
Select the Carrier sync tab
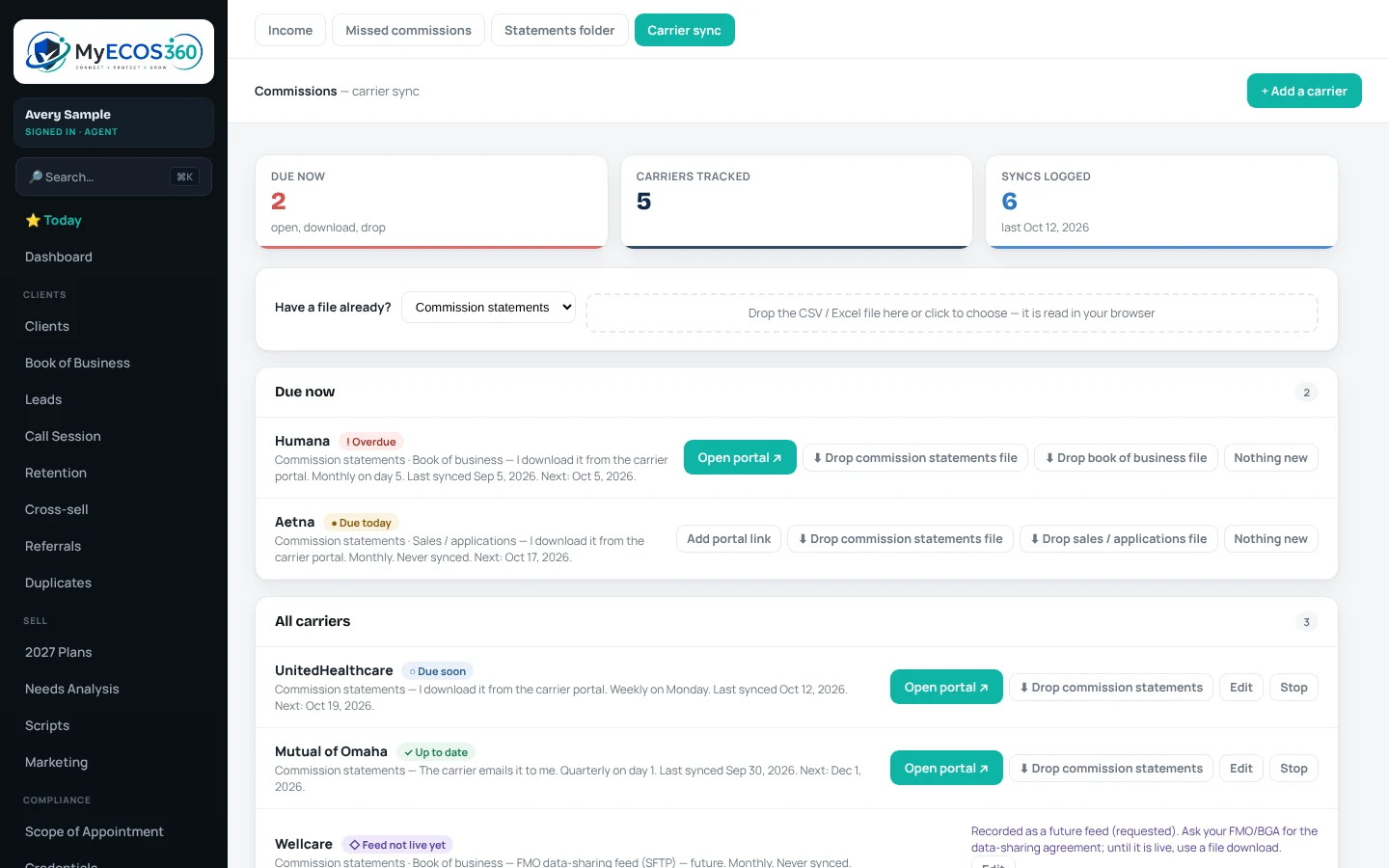click(x=684, y=30)
